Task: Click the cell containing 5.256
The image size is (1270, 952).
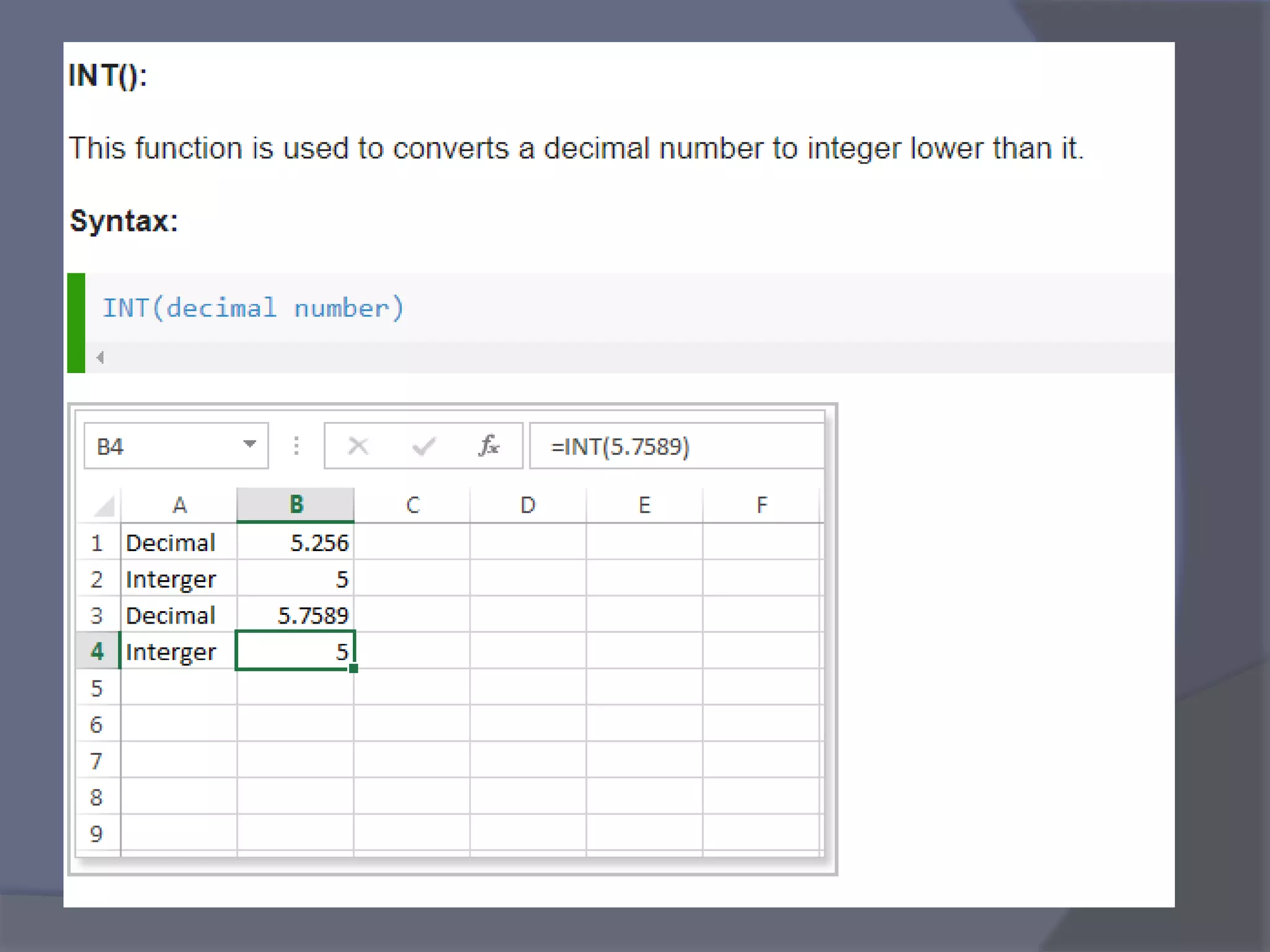Action: pos(296,542)
